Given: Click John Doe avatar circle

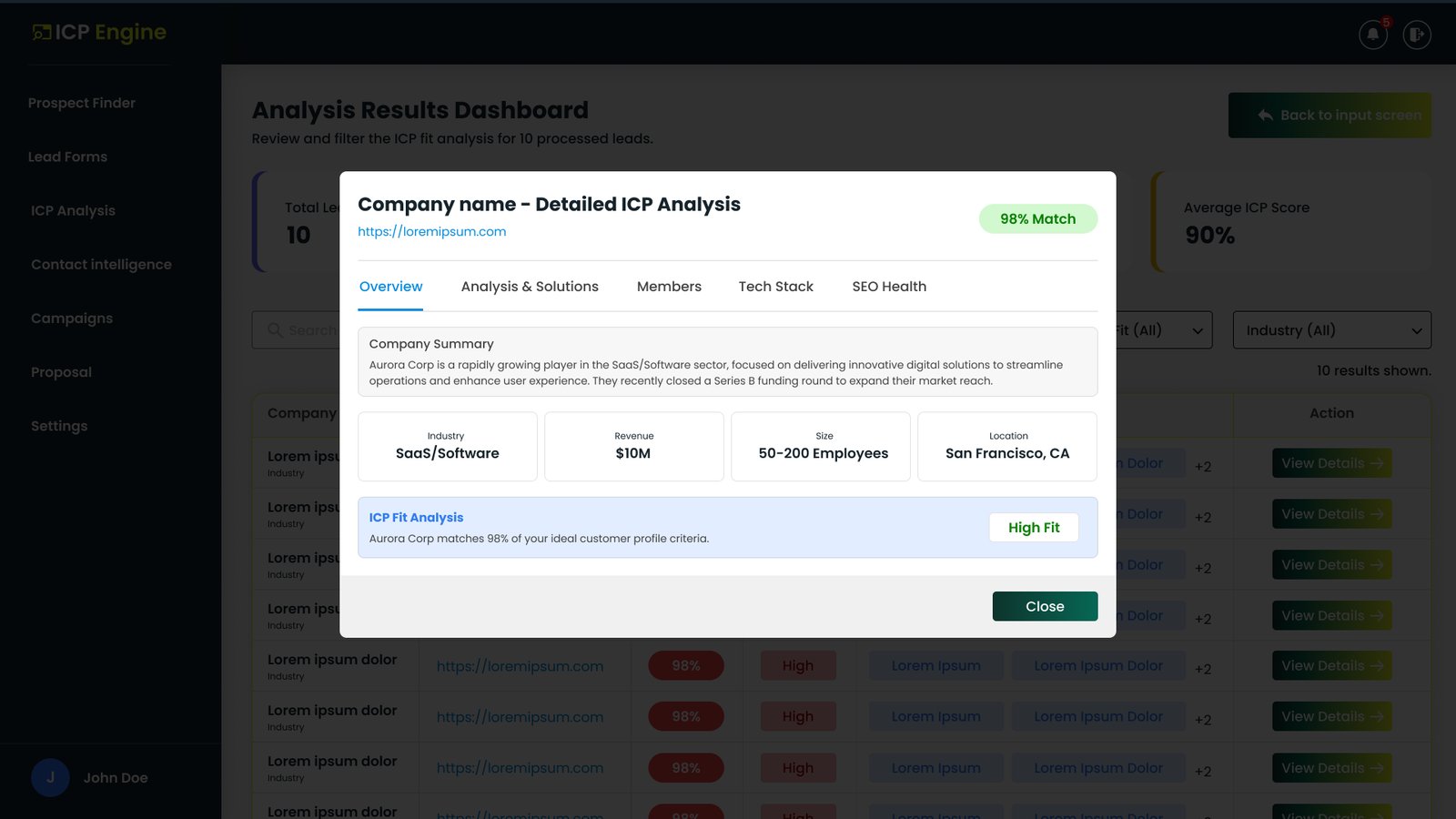Looking at the screenshot, I should coord(50,777).
